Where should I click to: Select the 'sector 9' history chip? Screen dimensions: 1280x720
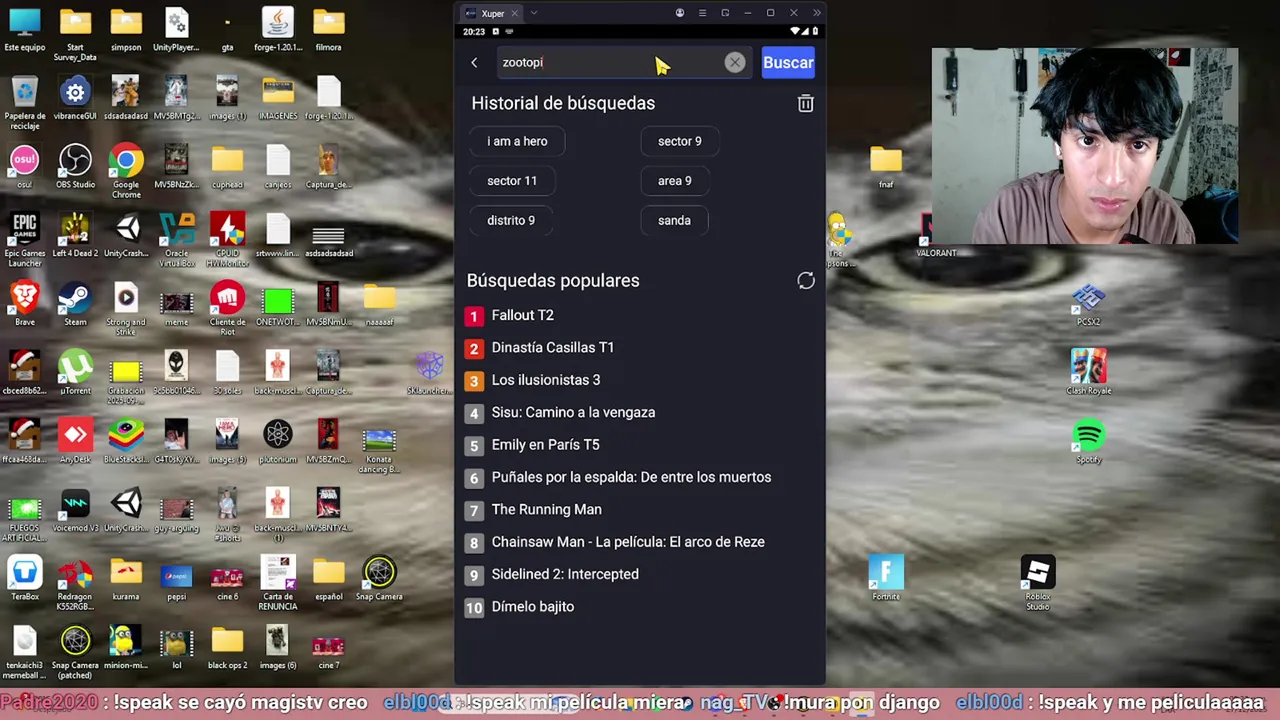[x=680, y=141]
